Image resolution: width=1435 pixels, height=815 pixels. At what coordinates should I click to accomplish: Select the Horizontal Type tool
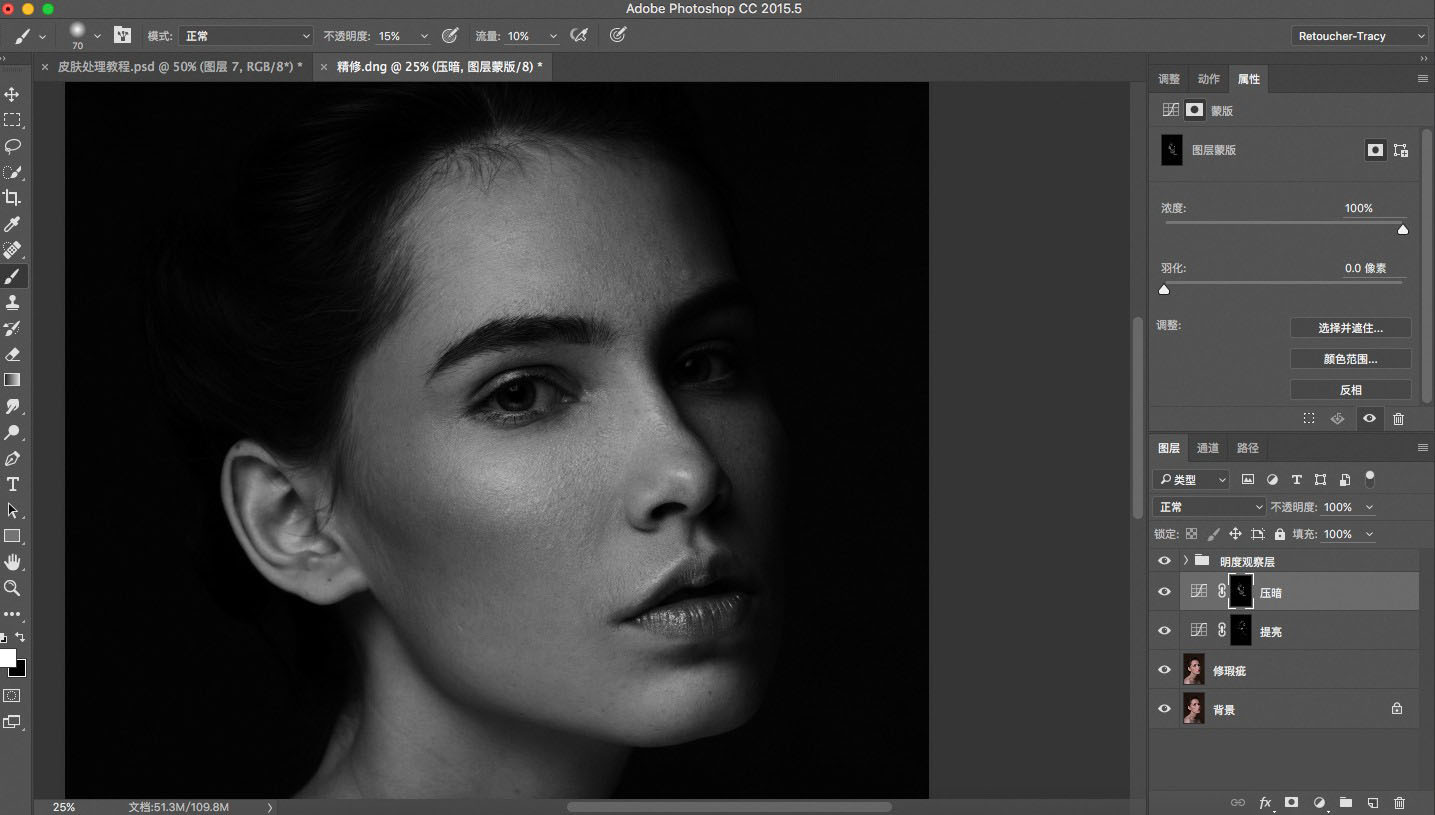(12, 484)
